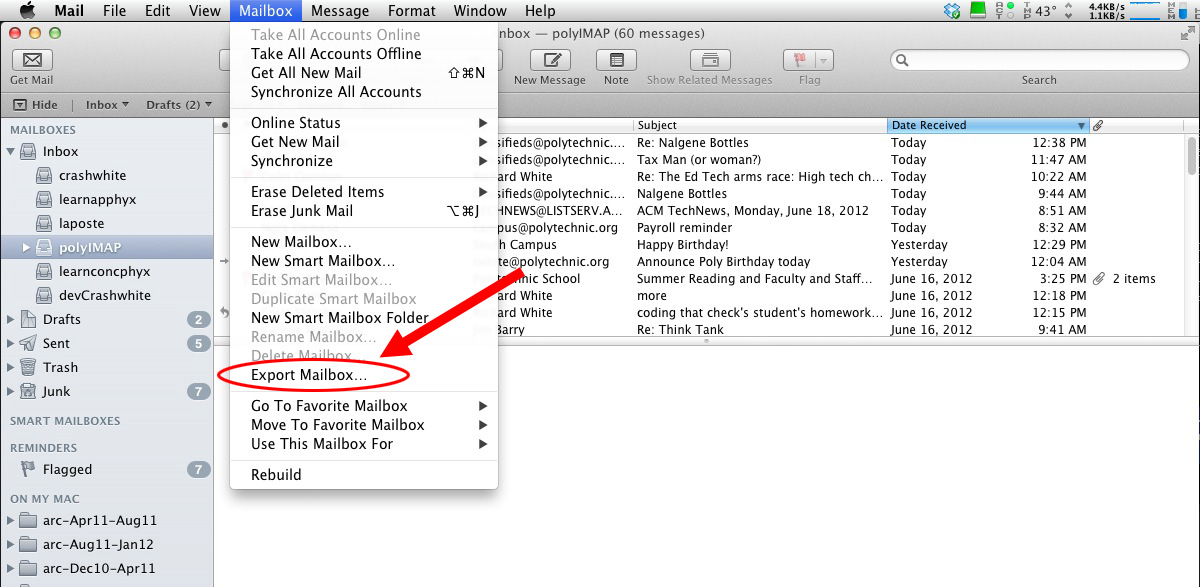Viewport: 1200px width, 587px height.
Task: Click the learnapphyx mailbox icon
Action: pyautogui.click(x=43, y=199)
